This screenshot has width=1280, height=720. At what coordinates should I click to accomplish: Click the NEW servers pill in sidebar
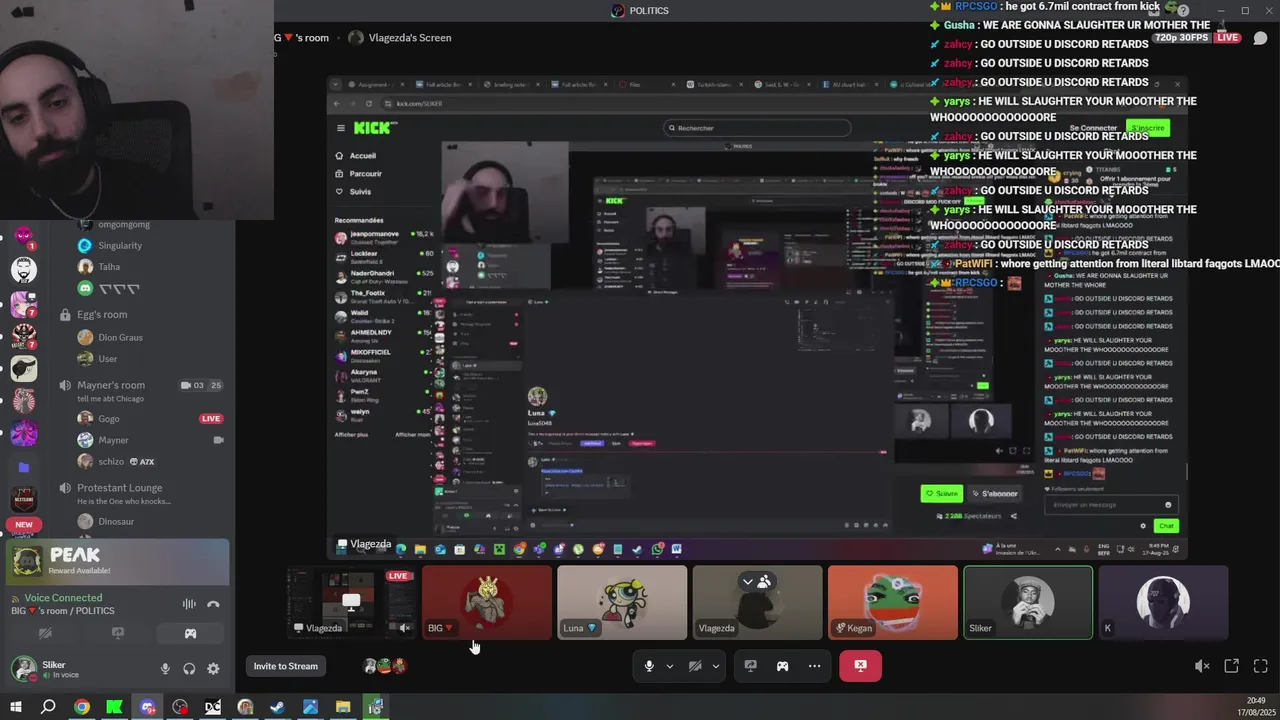tap(24, 524)
